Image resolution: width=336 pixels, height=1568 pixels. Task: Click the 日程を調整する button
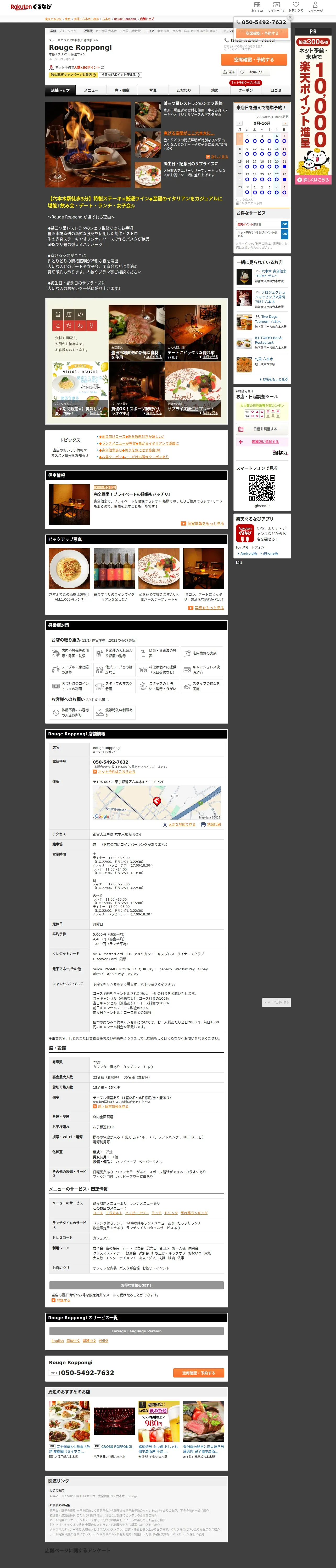point(262,429)
